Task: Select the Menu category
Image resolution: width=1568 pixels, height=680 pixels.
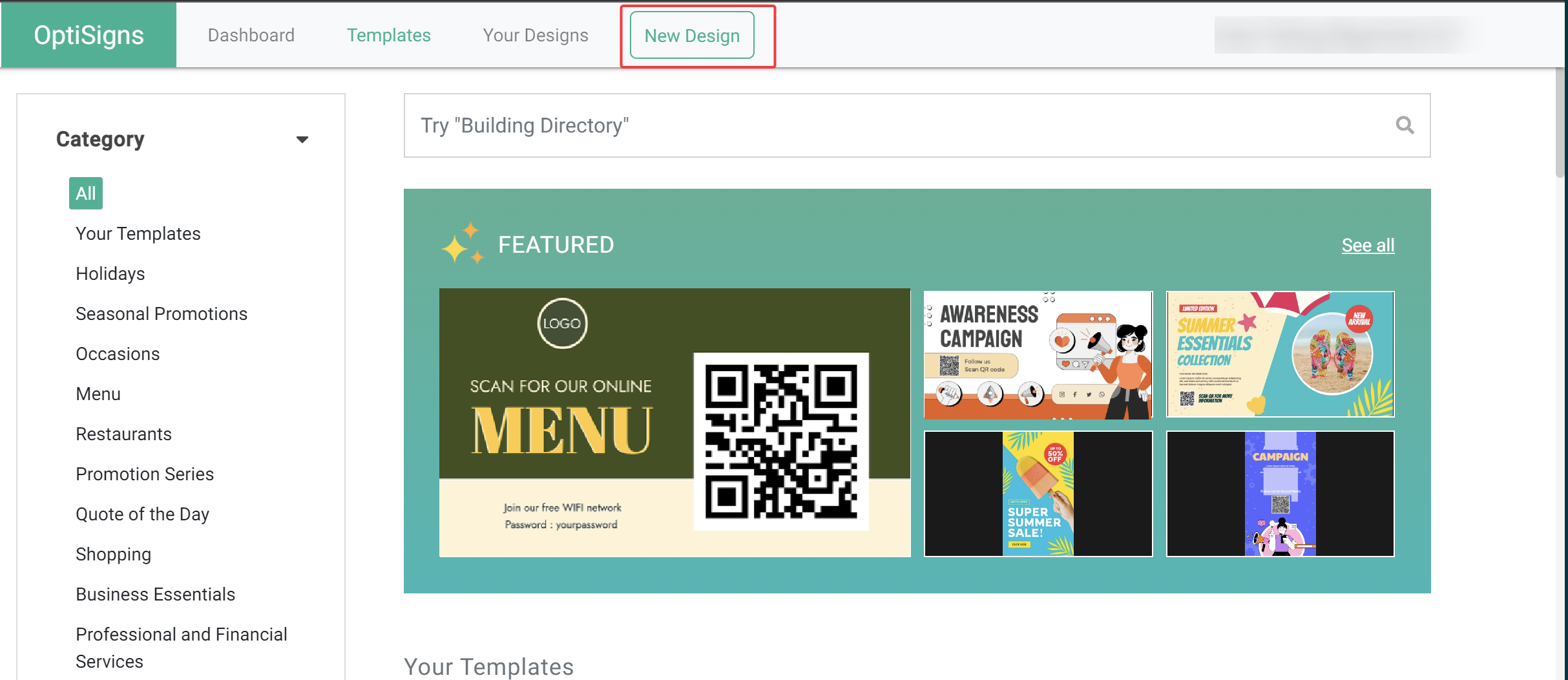Action: pyautogui.click(x=98, y=394)
